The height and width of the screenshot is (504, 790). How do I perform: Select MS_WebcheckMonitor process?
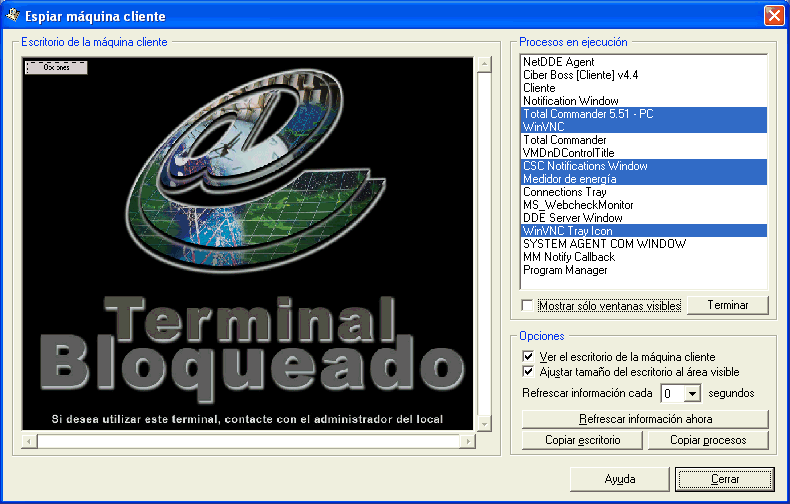click(643, 205)
